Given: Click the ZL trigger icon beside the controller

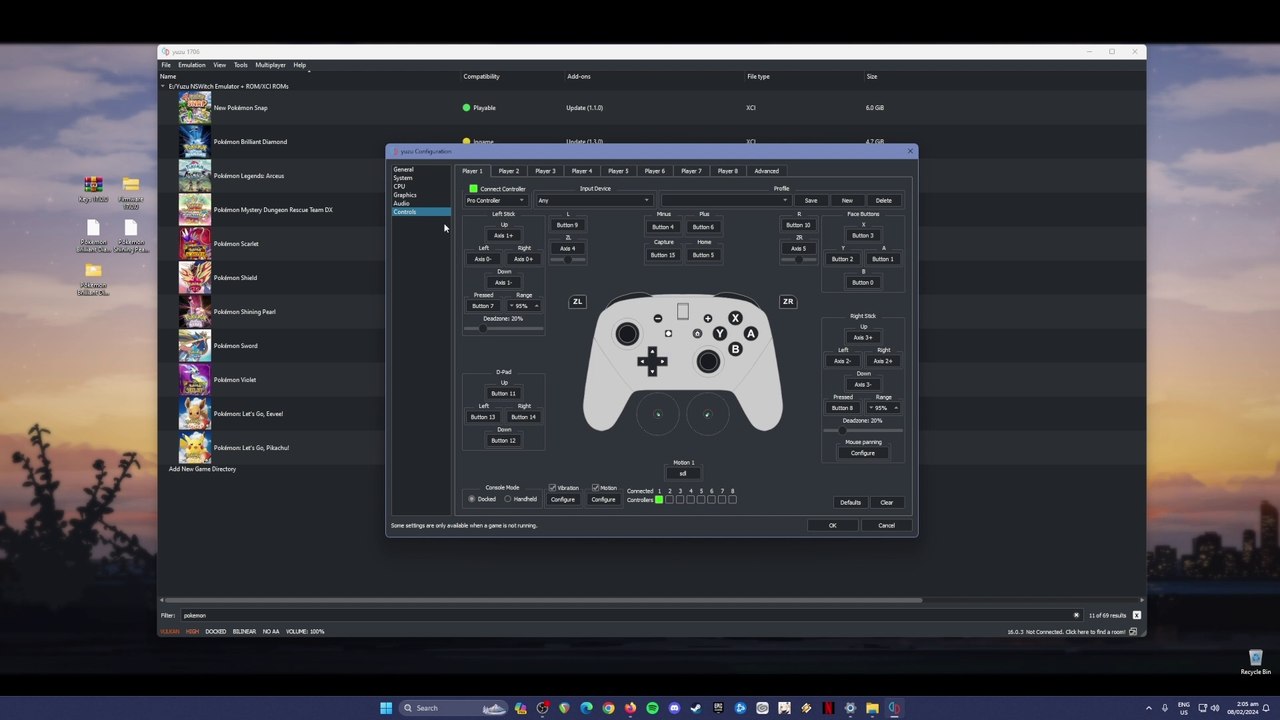Looking at the screenshot, I should point(577,301).
